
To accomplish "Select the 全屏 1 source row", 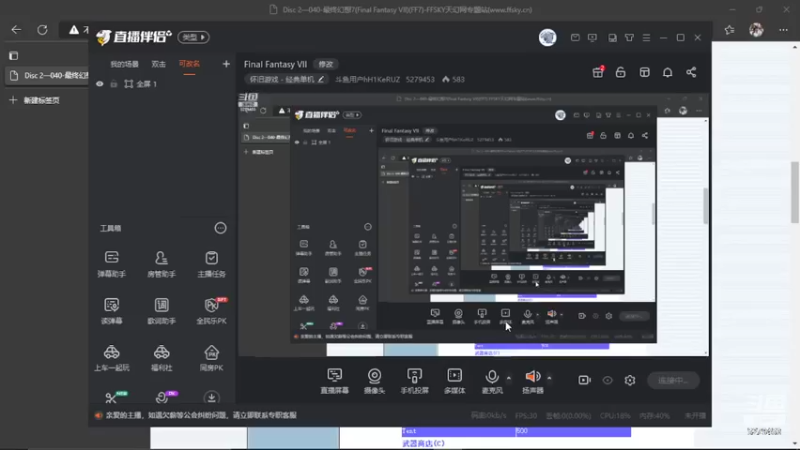I will [162, 84].
